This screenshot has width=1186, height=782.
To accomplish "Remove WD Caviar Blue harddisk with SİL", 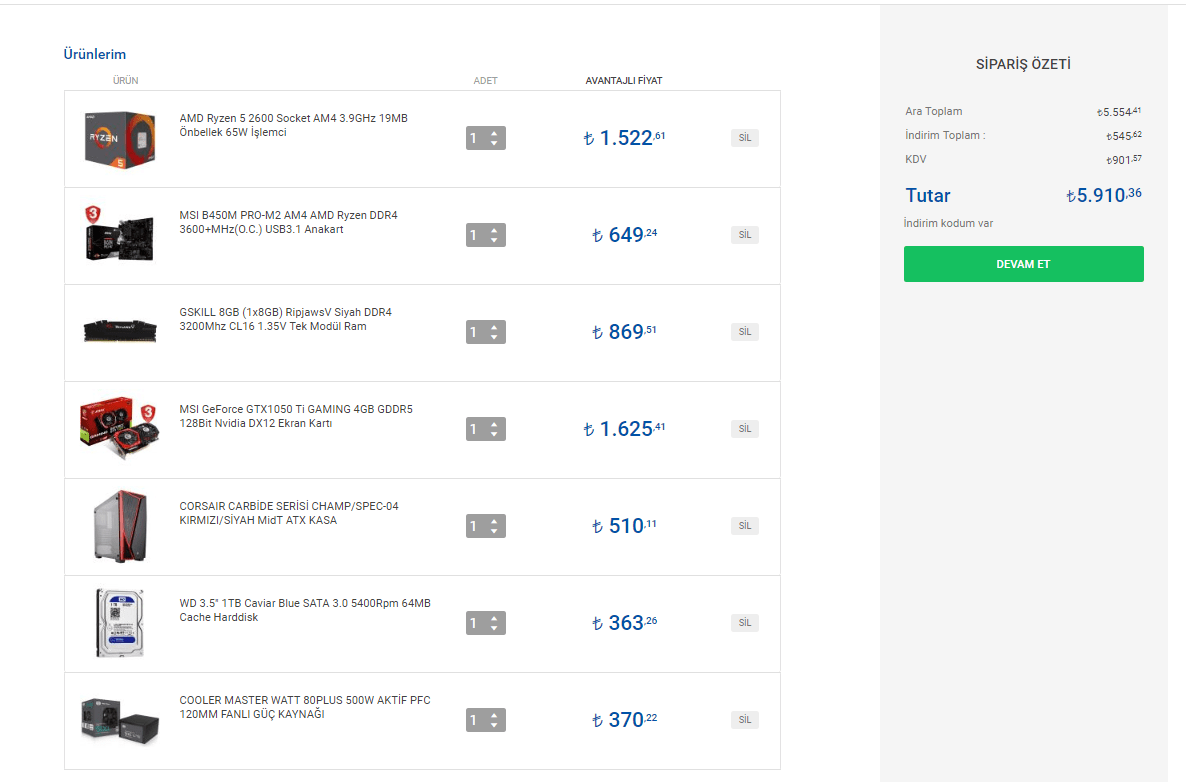I will coord(745,622).
